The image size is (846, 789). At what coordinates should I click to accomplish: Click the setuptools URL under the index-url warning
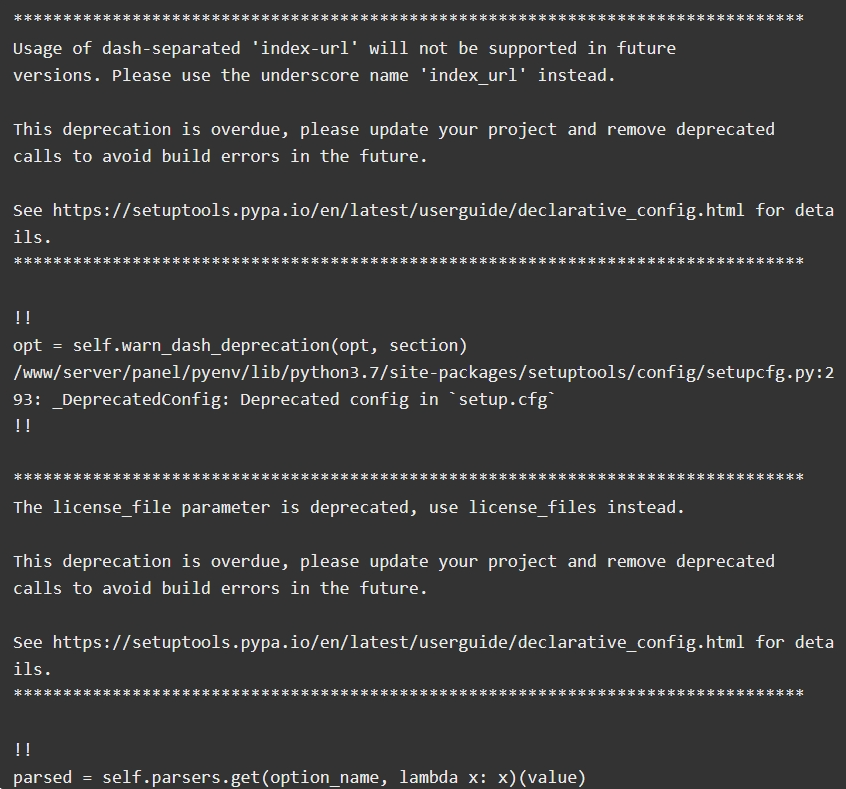398,210
